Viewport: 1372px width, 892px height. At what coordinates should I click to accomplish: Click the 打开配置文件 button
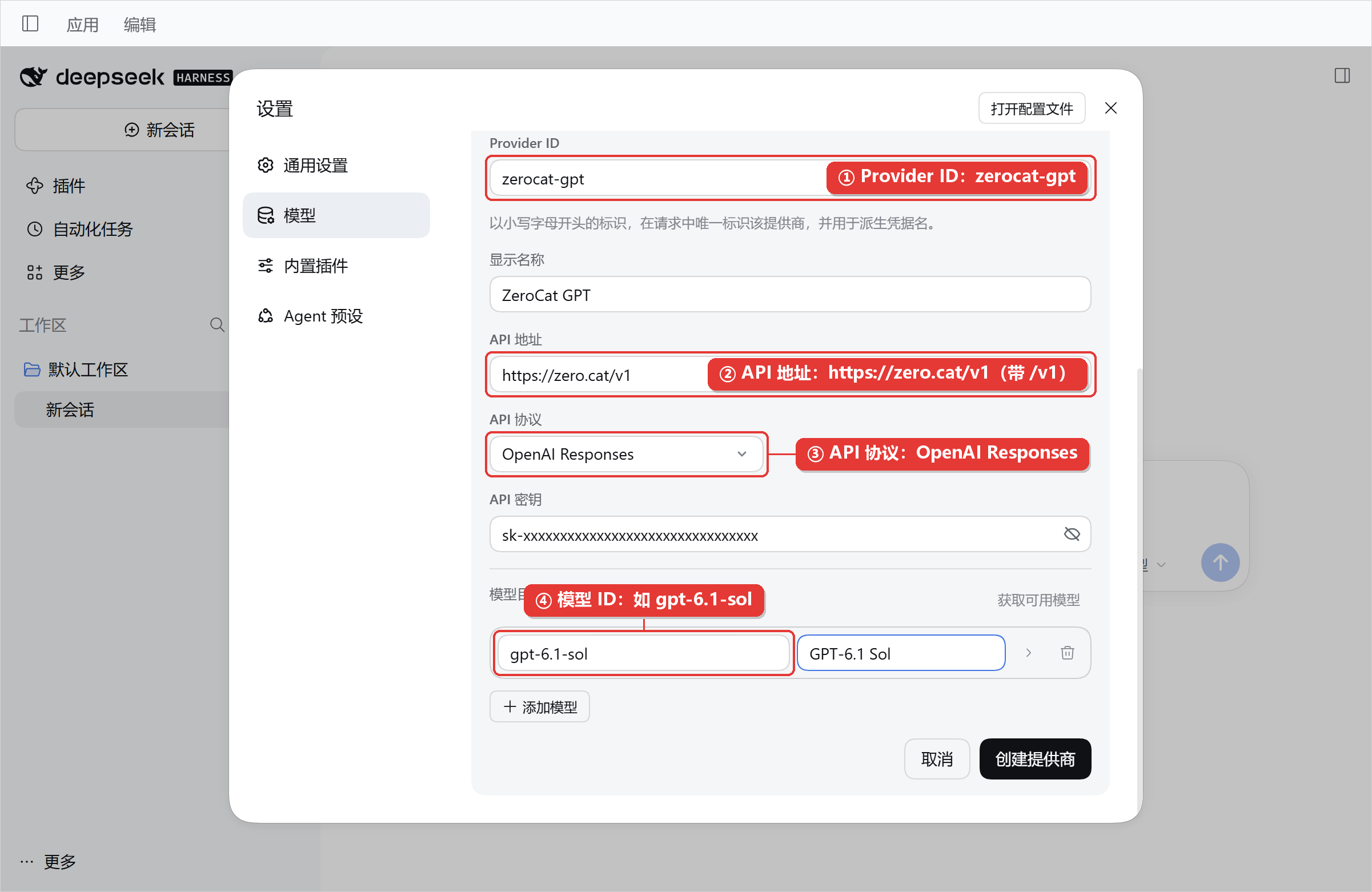[x=1032, y=109]
